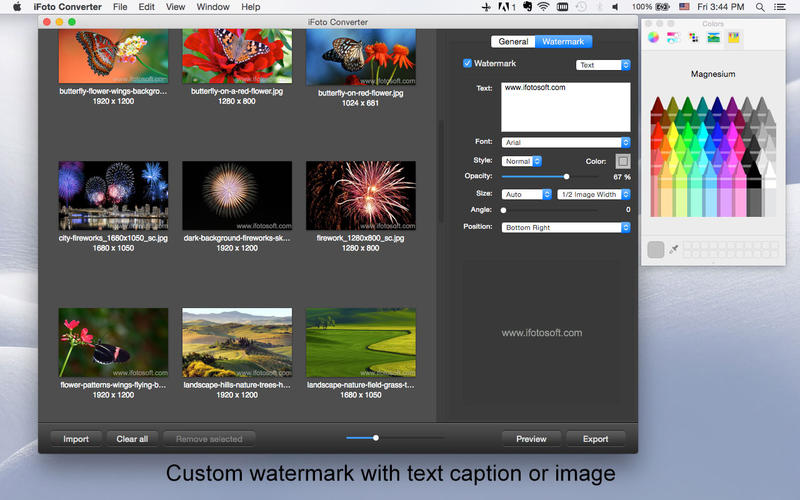The height and width of the screenshot is (500, 800).
Task: Click the current color swatch in Colors window
Action: (x=656, y=249)
